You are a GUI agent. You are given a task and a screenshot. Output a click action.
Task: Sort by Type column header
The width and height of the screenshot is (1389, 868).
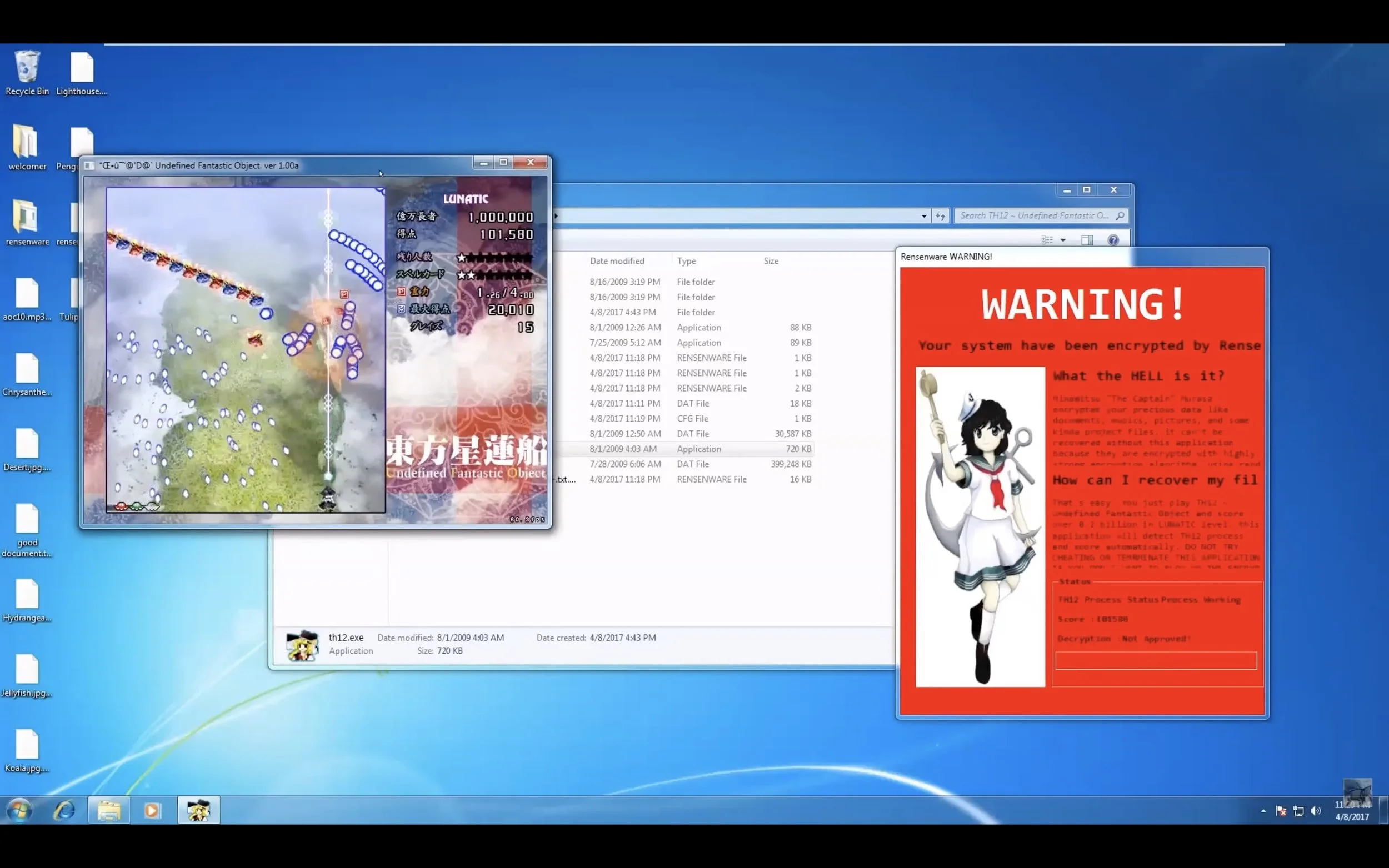point(686,260)
